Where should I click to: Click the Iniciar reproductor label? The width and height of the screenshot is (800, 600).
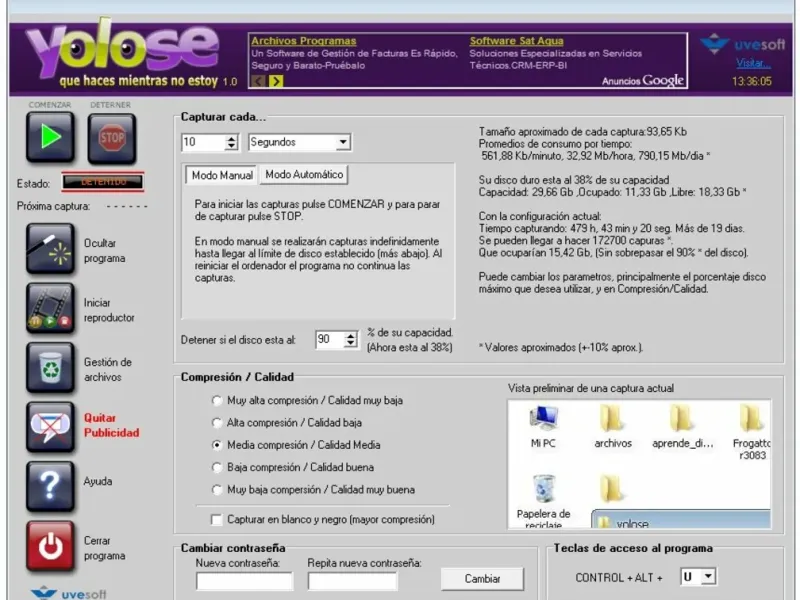pyautogui.click(x=109, y=310)
